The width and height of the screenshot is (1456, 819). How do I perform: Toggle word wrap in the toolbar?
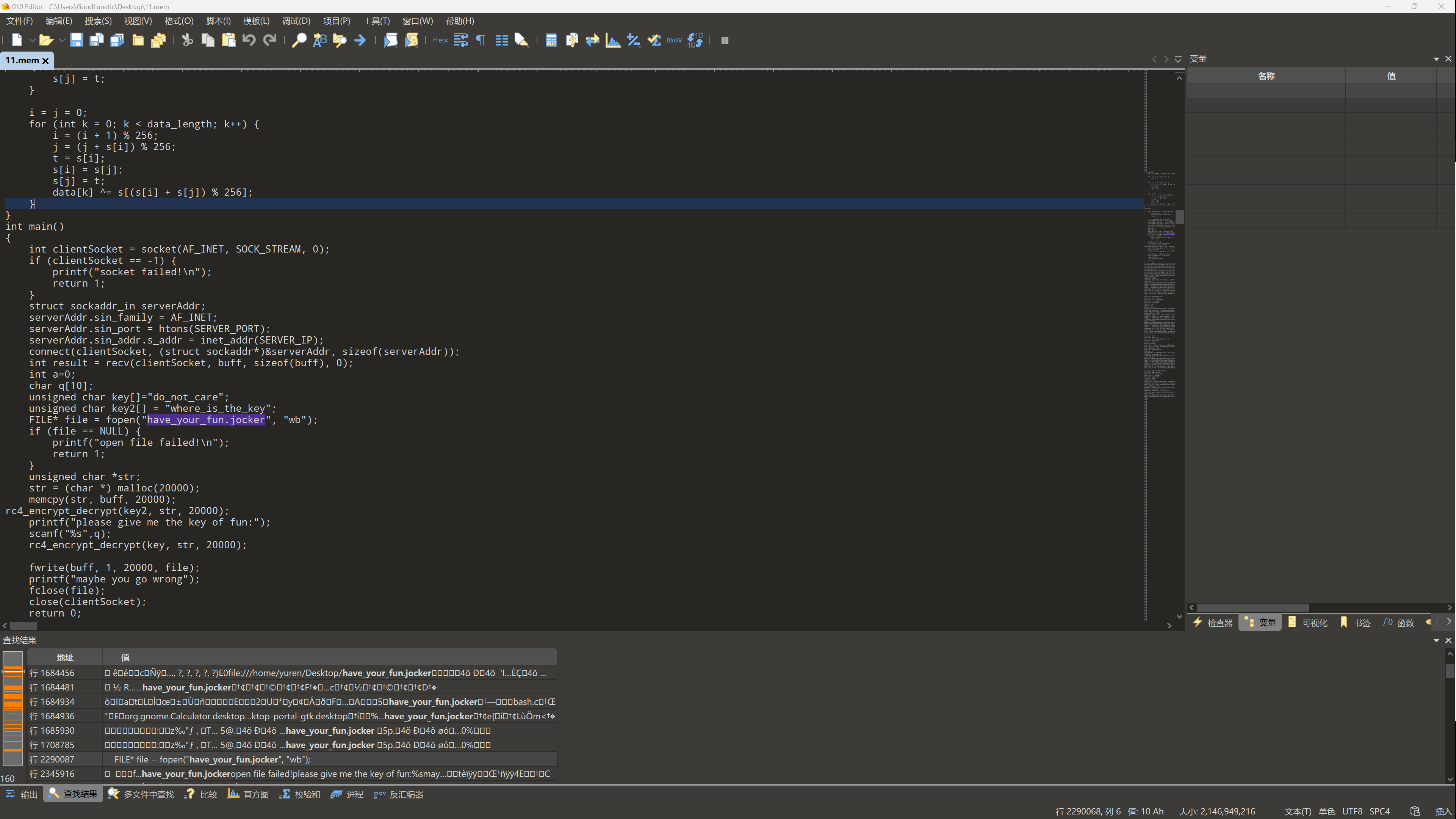point(461,40)
